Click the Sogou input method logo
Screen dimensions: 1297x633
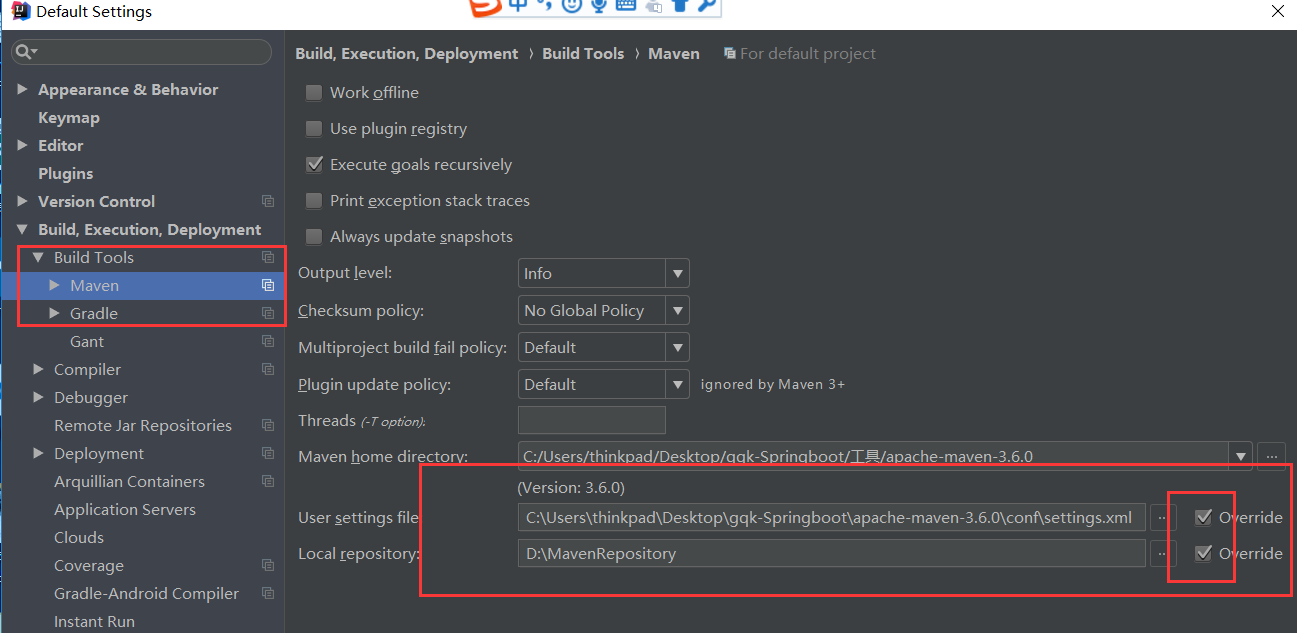(x=486, y=6)
